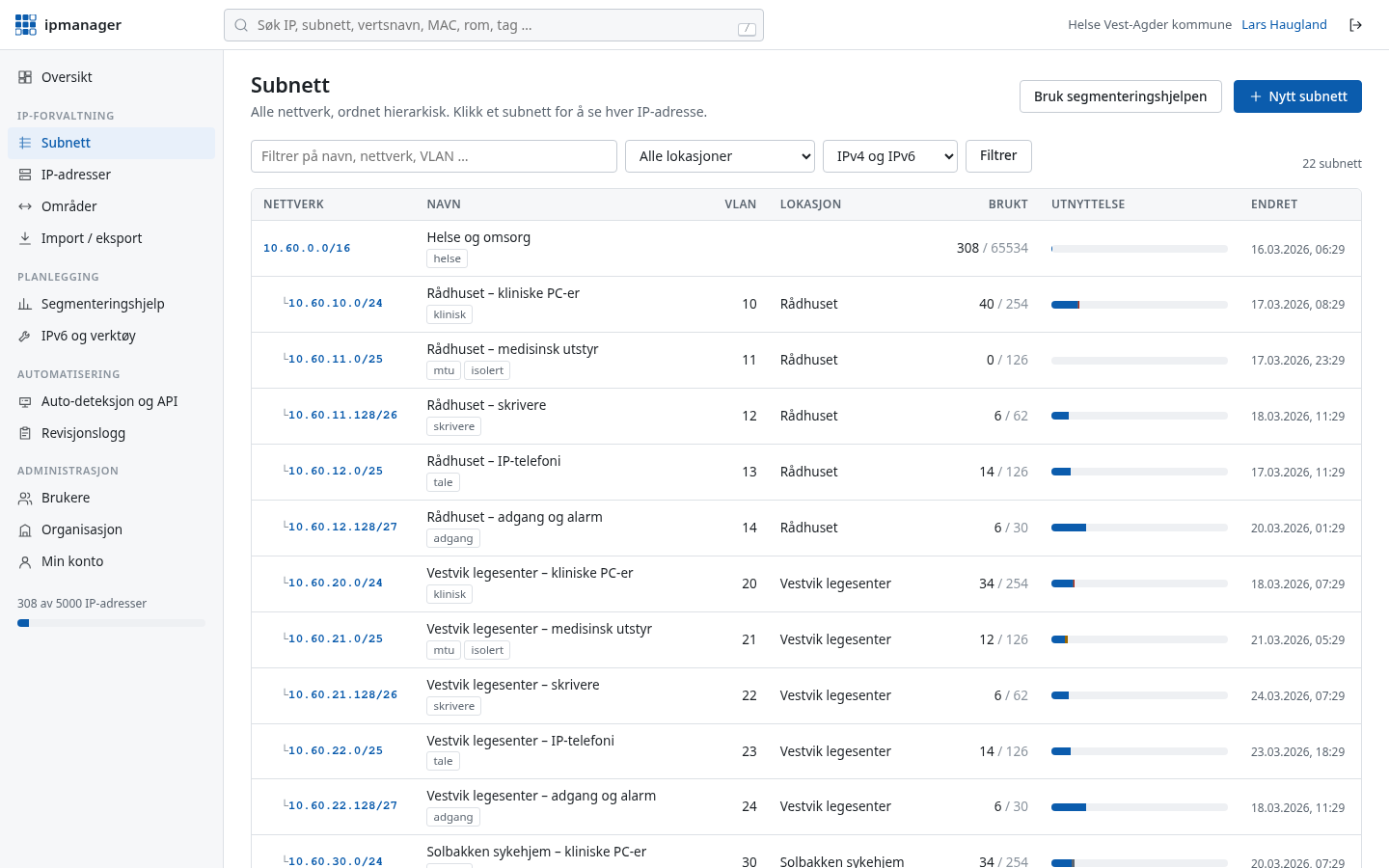Viewport: 1389px width, 868px height.
Task: Focus the global search field
Action: 494,25
